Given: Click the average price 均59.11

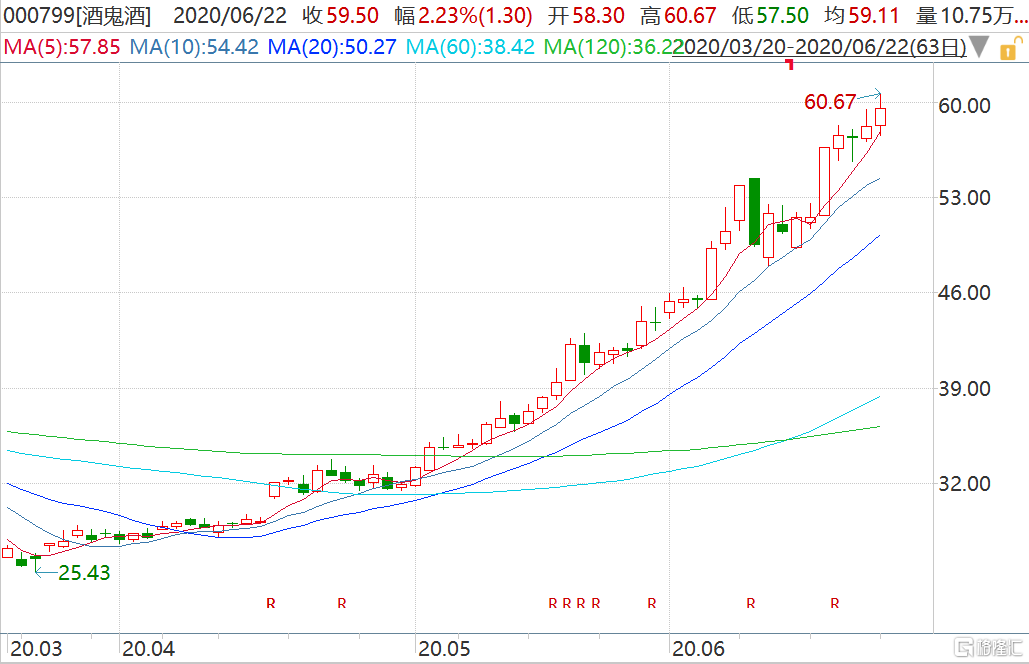Looking at the screenshot, I should click(x=862, y=16).
